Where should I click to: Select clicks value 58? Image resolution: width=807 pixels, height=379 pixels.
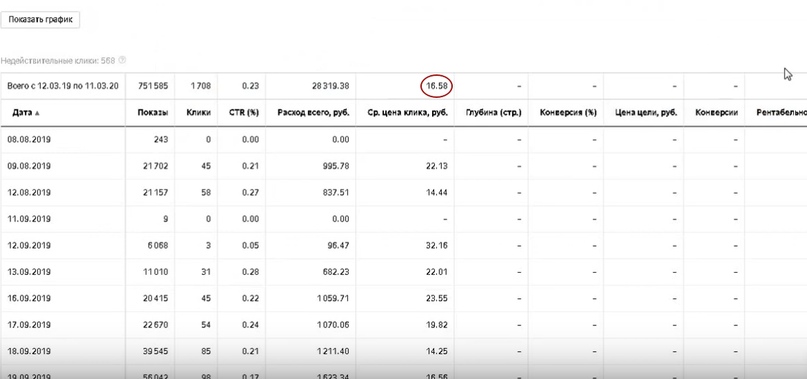[x=206, y=193]
